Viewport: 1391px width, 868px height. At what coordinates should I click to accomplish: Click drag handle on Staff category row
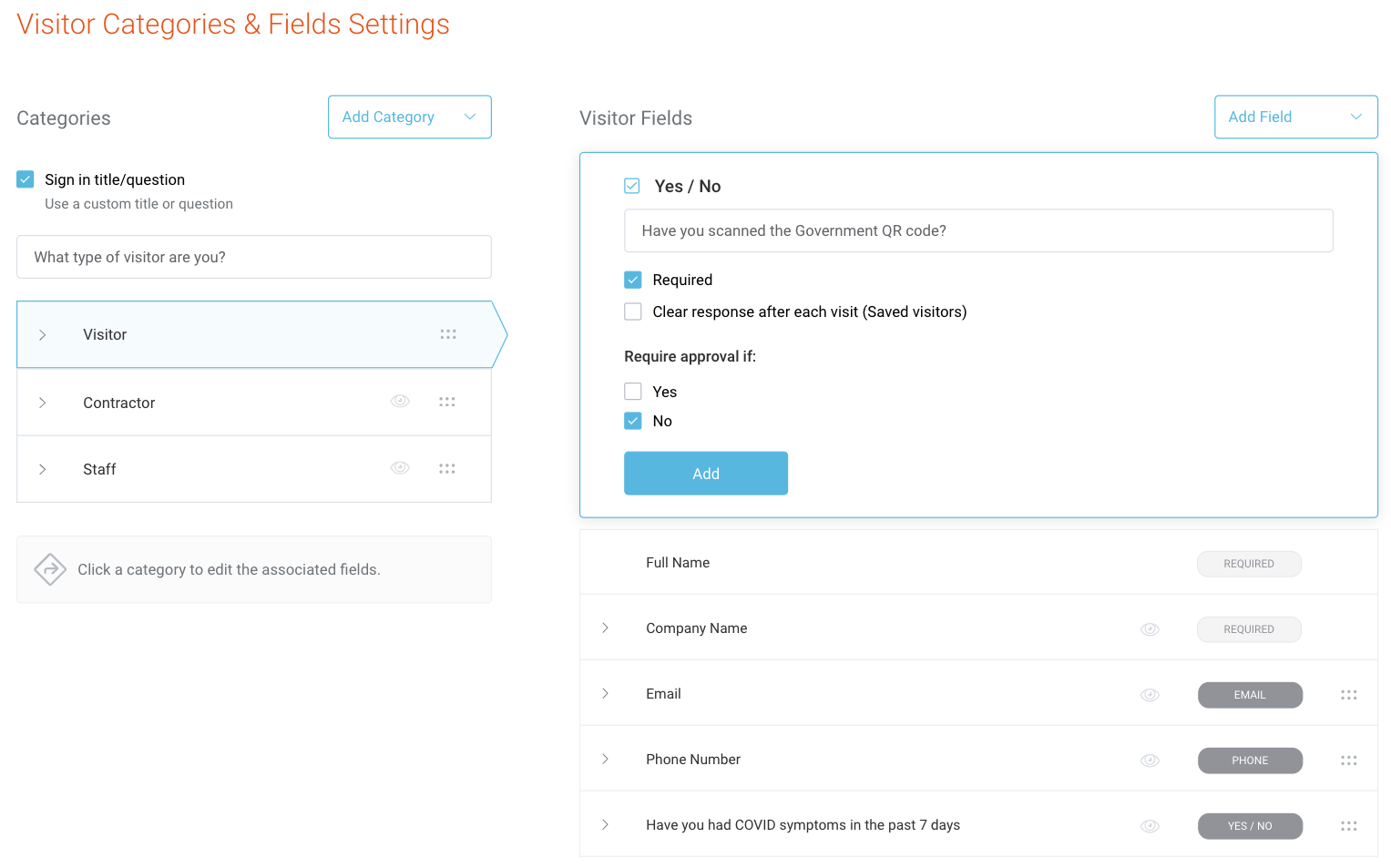click(446, 469)
